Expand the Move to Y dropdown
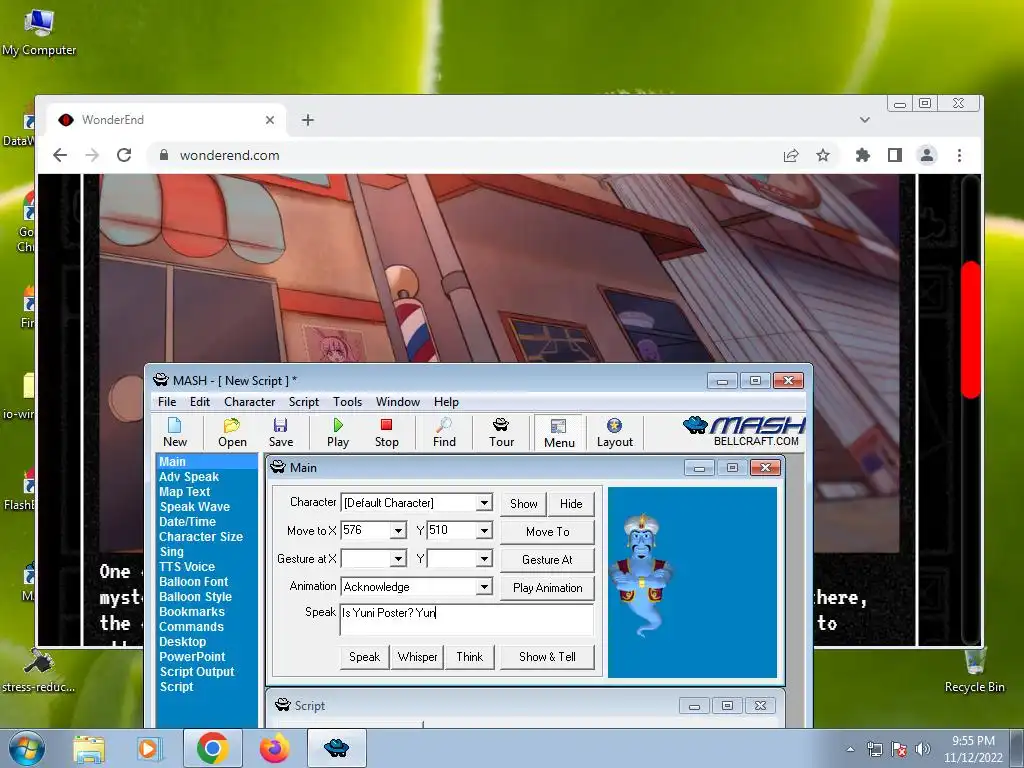The width and height of the screenshot is (1024, 768). click(x=484, y=530)
